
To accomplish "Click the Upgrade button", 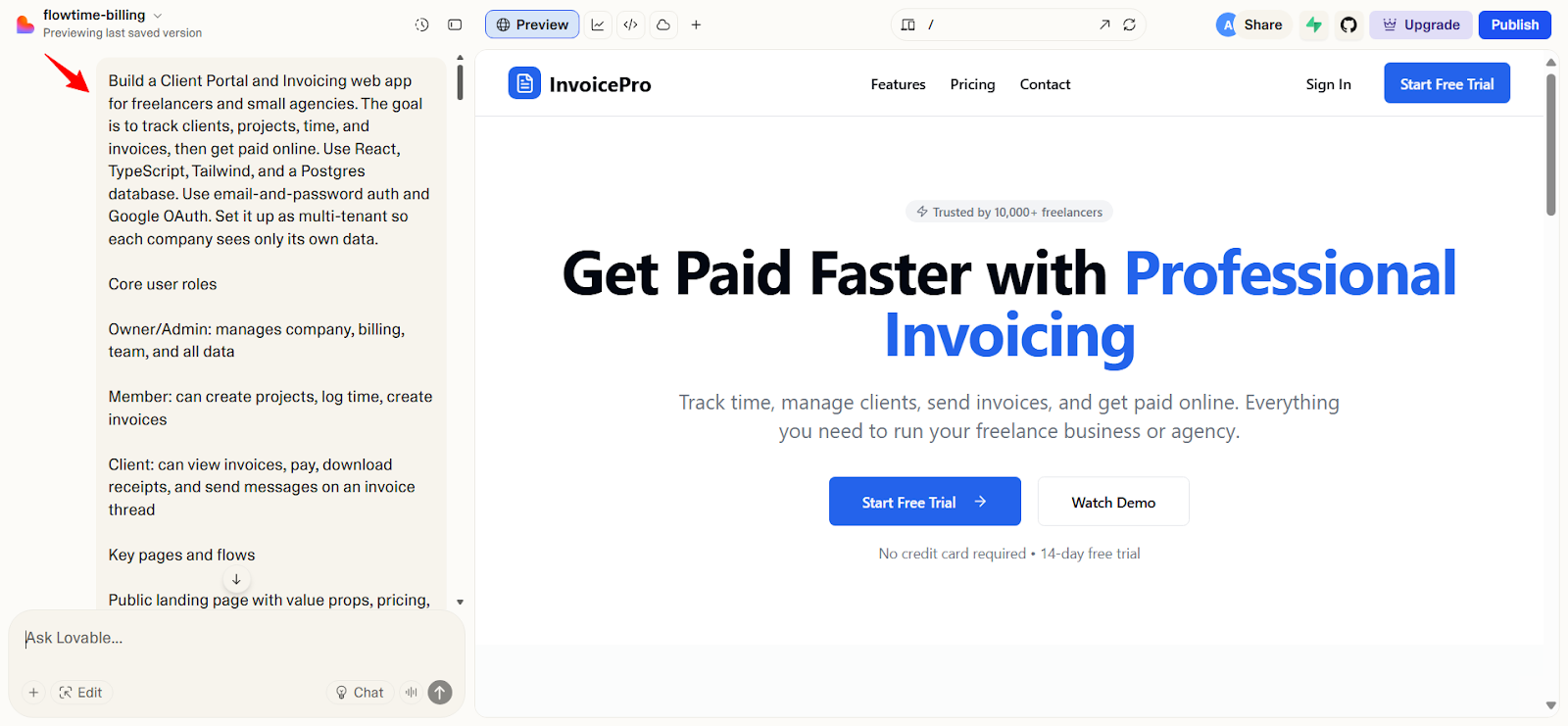I will [x=1421, y=24].
